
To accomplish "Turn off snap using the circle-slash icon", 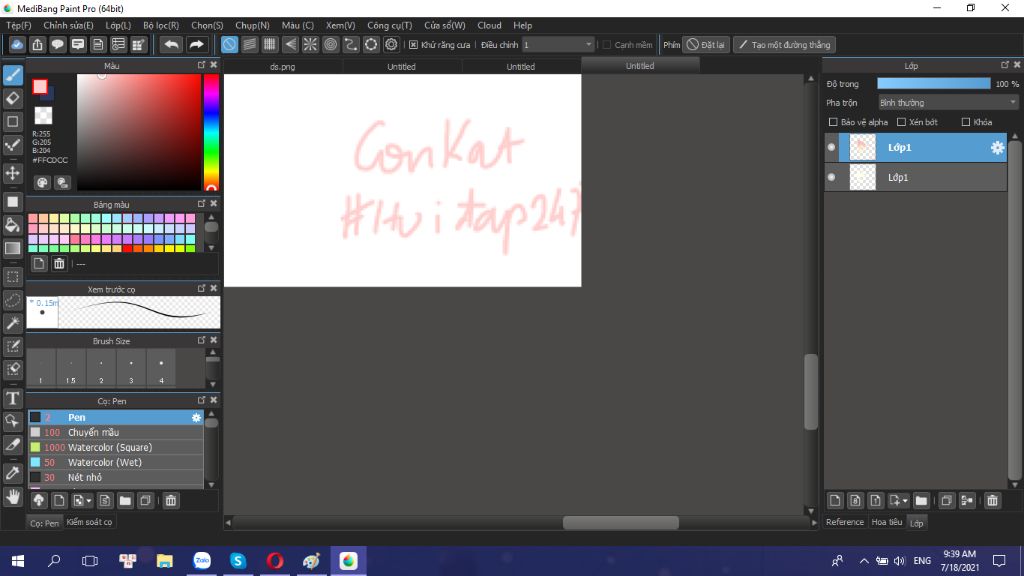I will coord(229,44).
